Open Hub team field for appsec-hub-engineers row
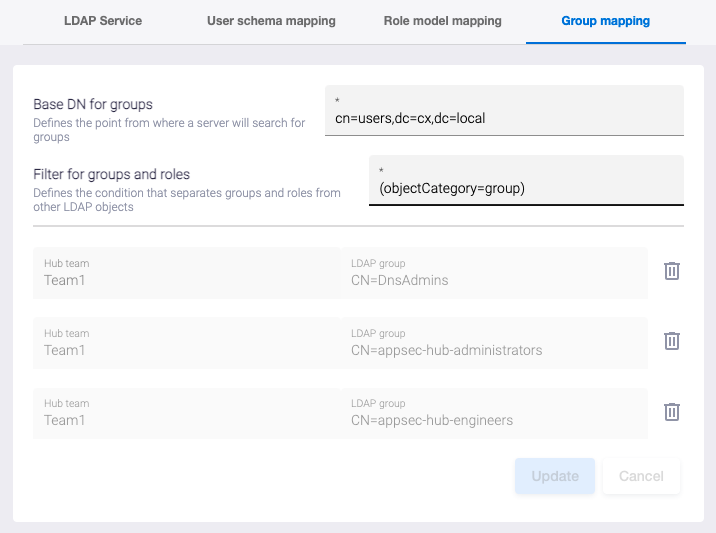The image size is (716, 533). 186,413
